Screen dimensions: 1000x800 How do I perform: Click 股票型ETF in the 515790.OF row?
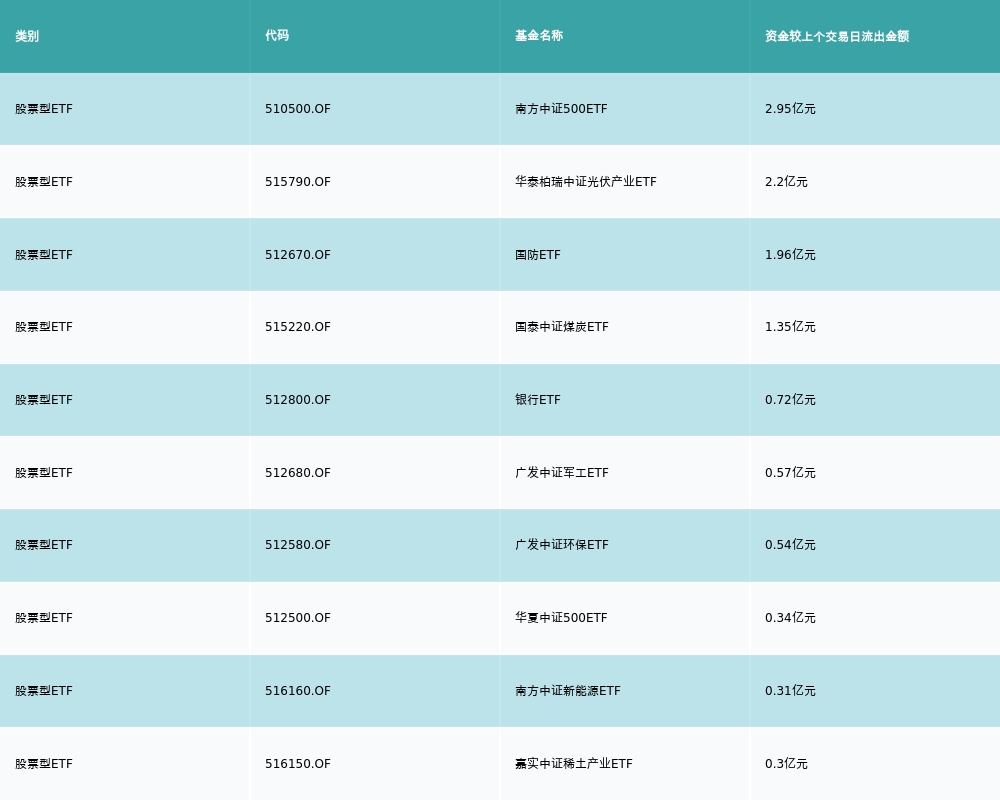(x=44, y=182)
